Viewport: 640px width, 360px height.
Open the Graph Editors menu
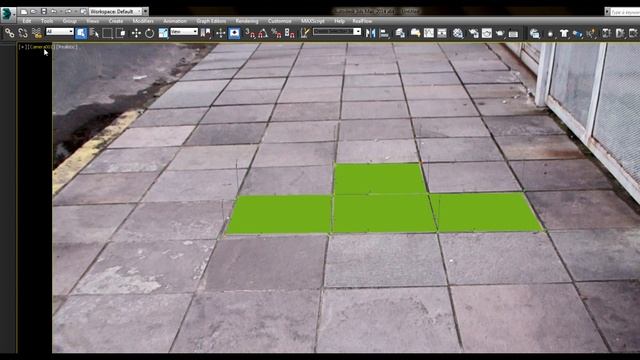click(211, 21)
